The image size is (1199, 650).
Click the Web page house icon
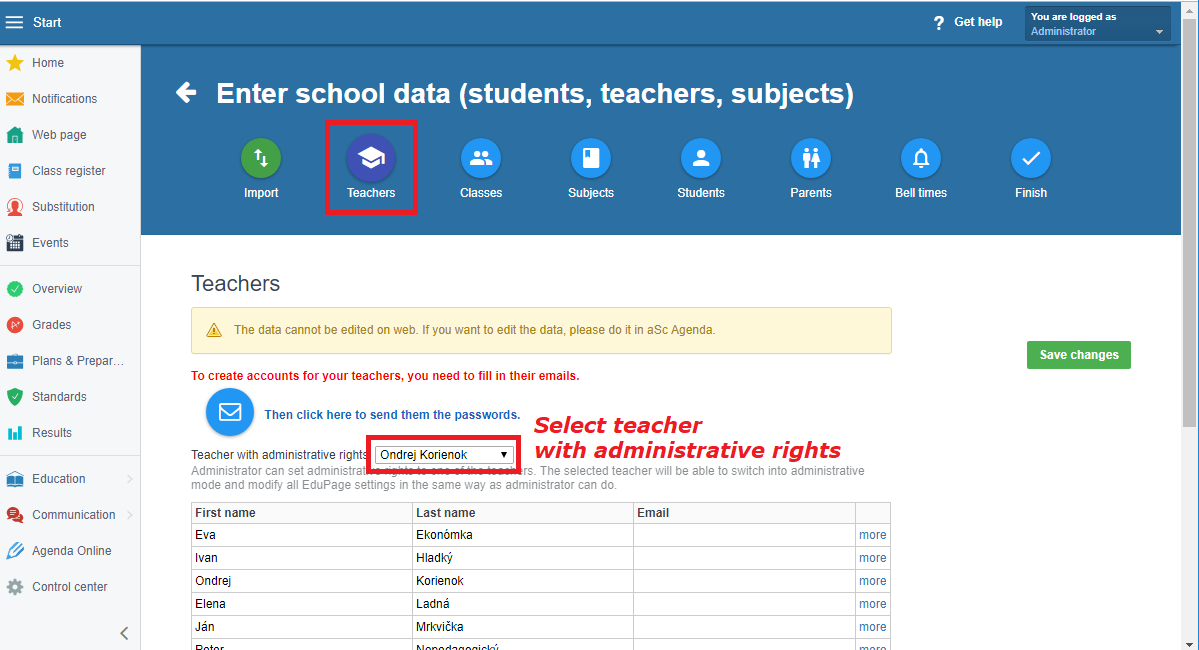pyautogui.click(x=15, y=135)
